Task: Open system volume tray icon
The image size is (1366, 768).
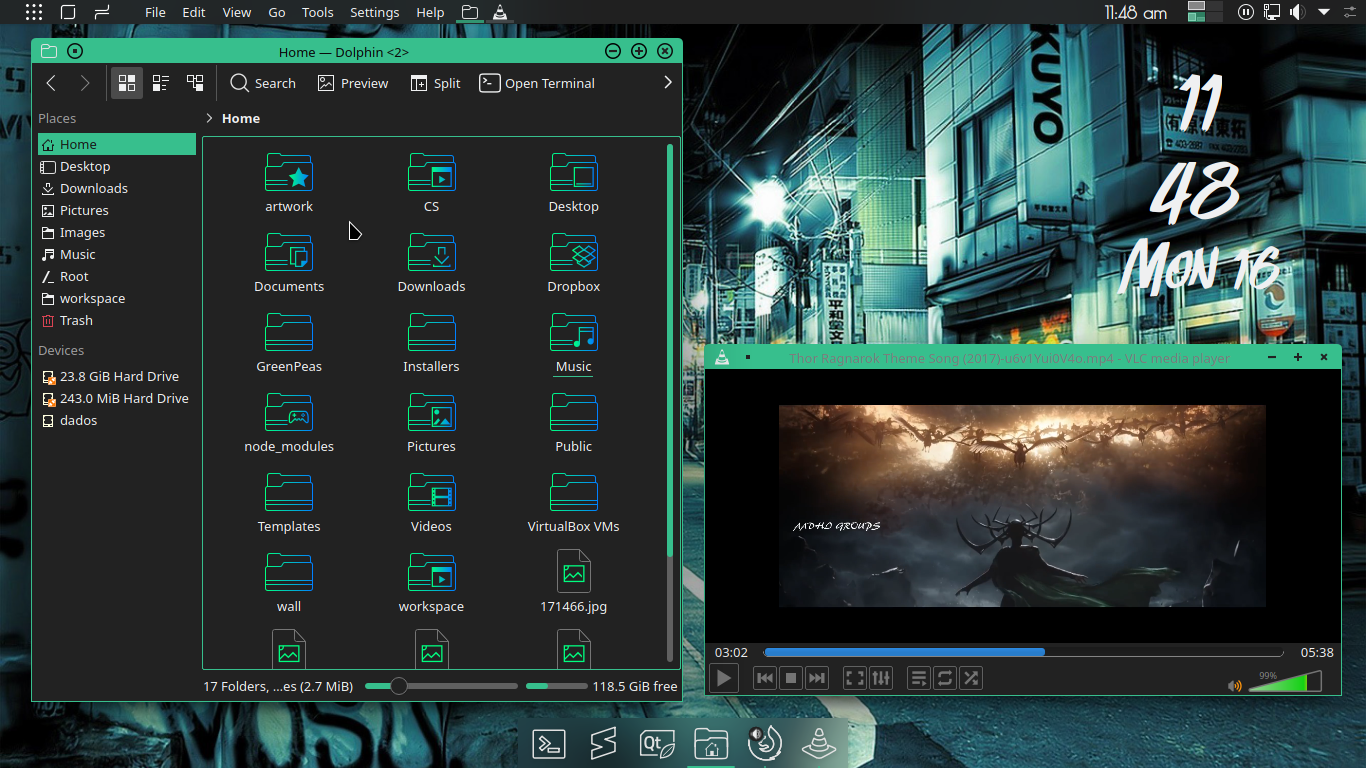Action: coord(1297,12)
